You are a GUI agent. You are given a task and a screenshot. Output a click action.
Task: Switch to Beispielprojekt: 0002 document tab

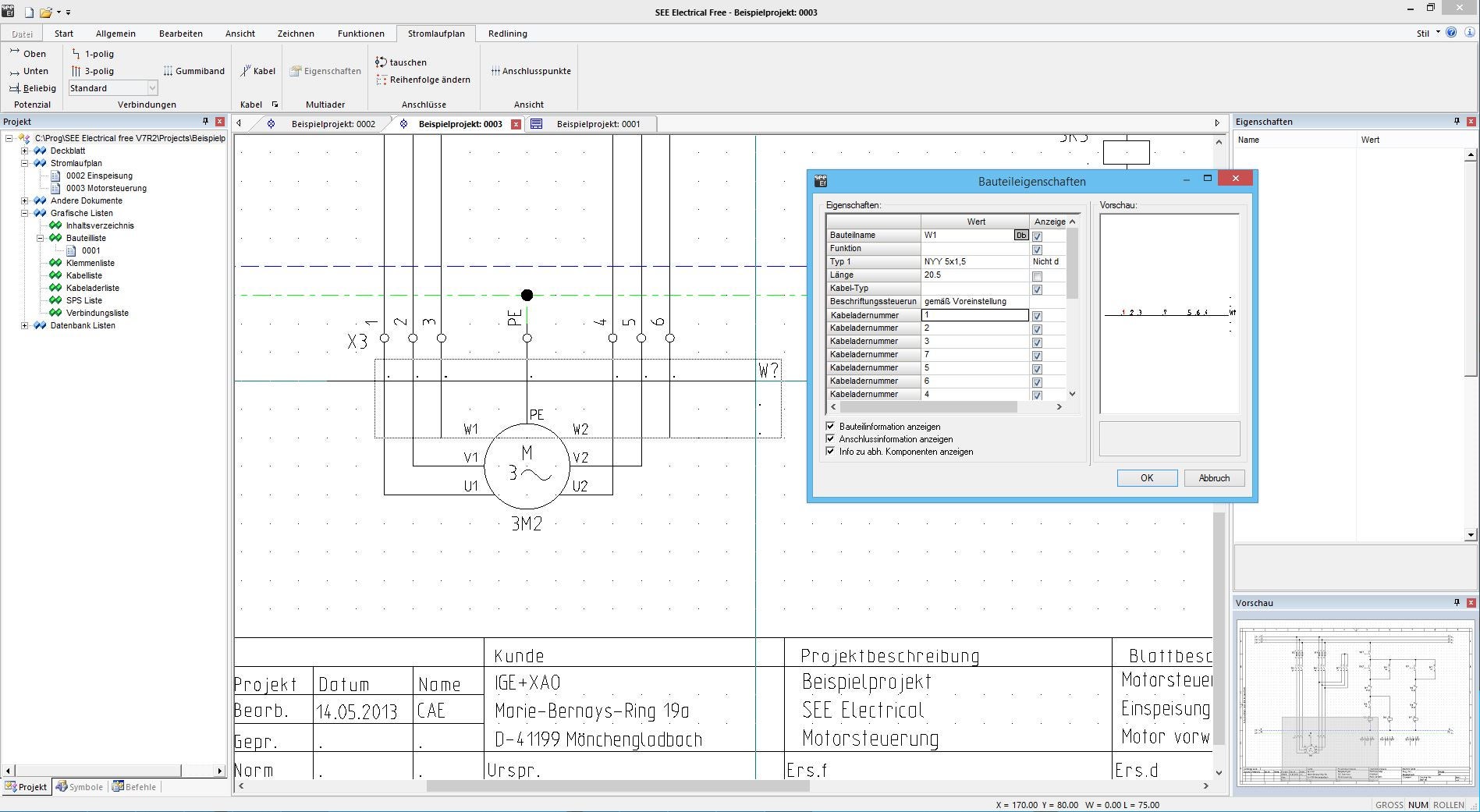(332, 124)
